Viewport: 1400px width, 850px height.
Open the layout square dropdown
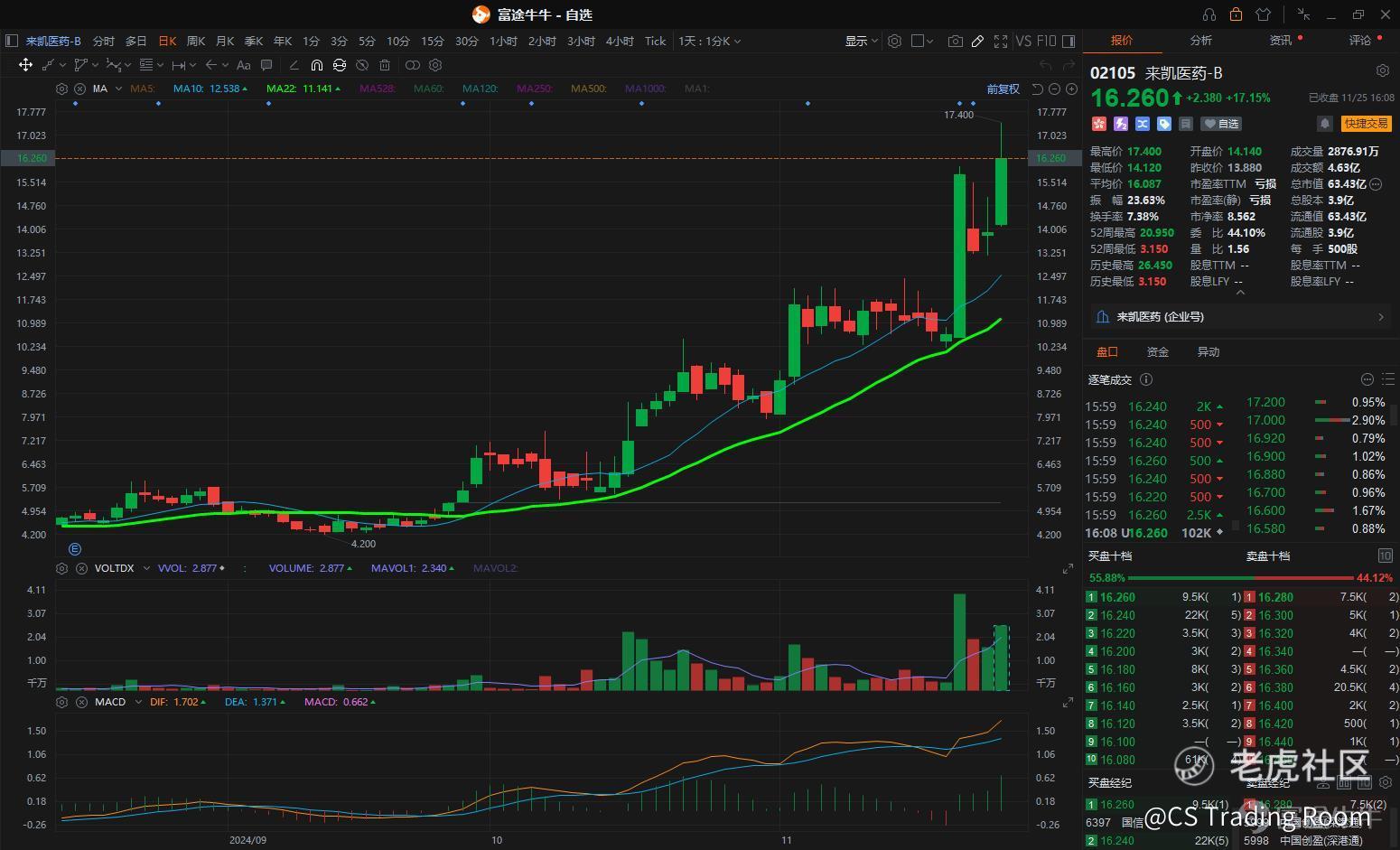click(x=922, y=41)
